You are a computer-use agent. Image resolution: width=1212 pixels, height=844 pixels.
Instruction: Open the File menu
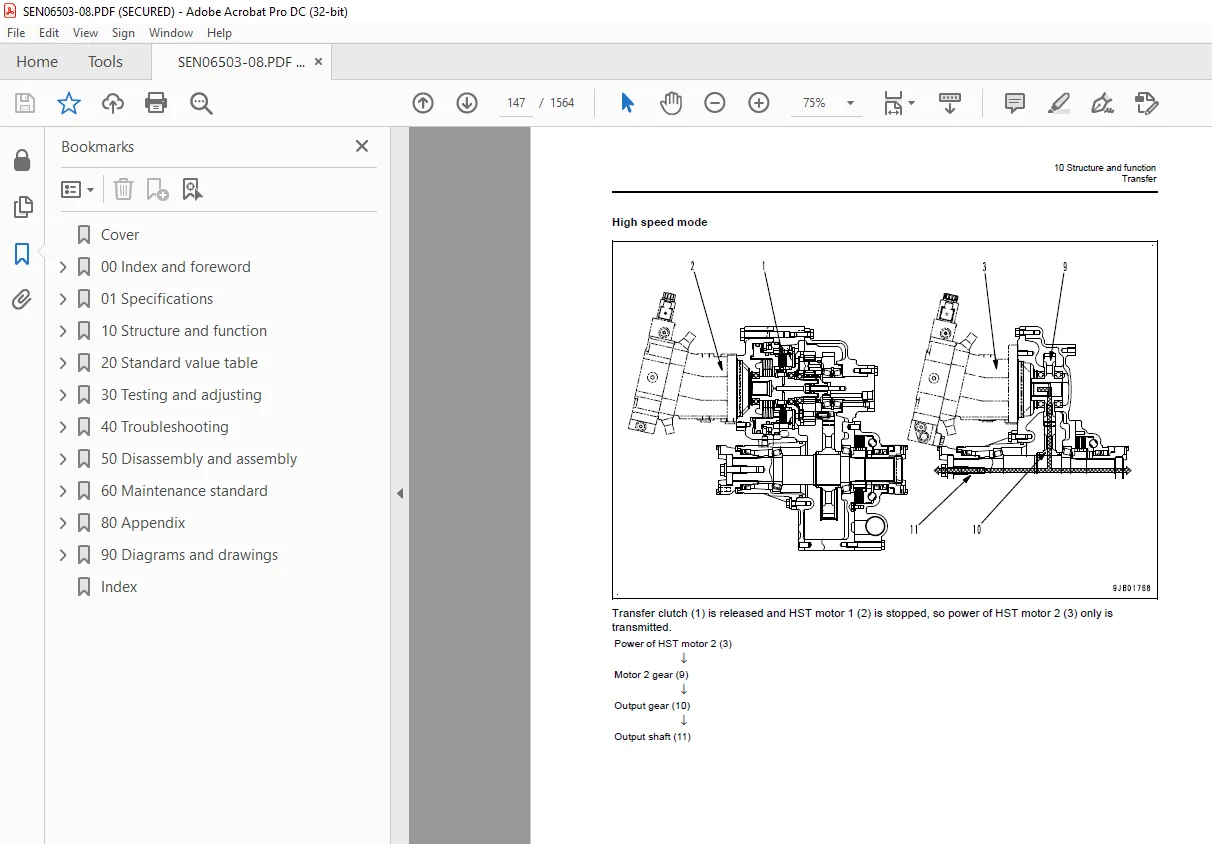click(x=16, y=33)
